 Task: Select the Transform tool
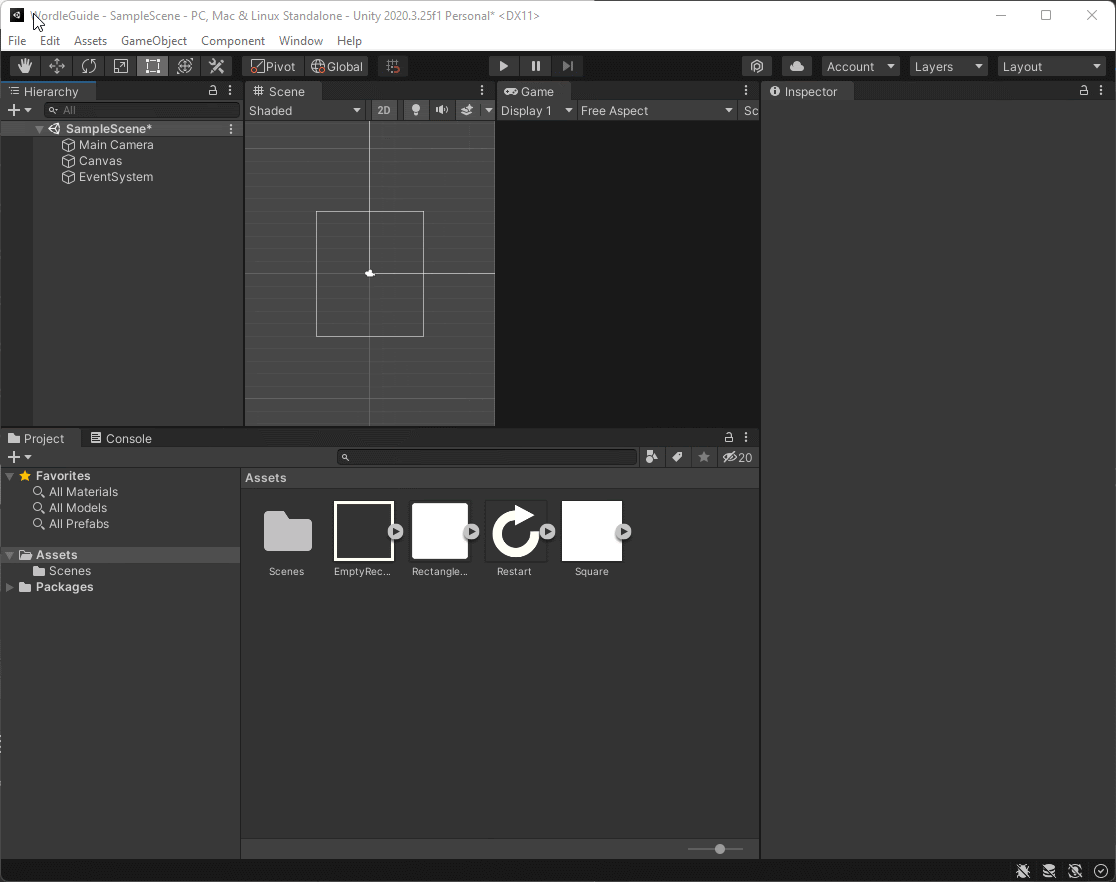click(x=185, y=66)
